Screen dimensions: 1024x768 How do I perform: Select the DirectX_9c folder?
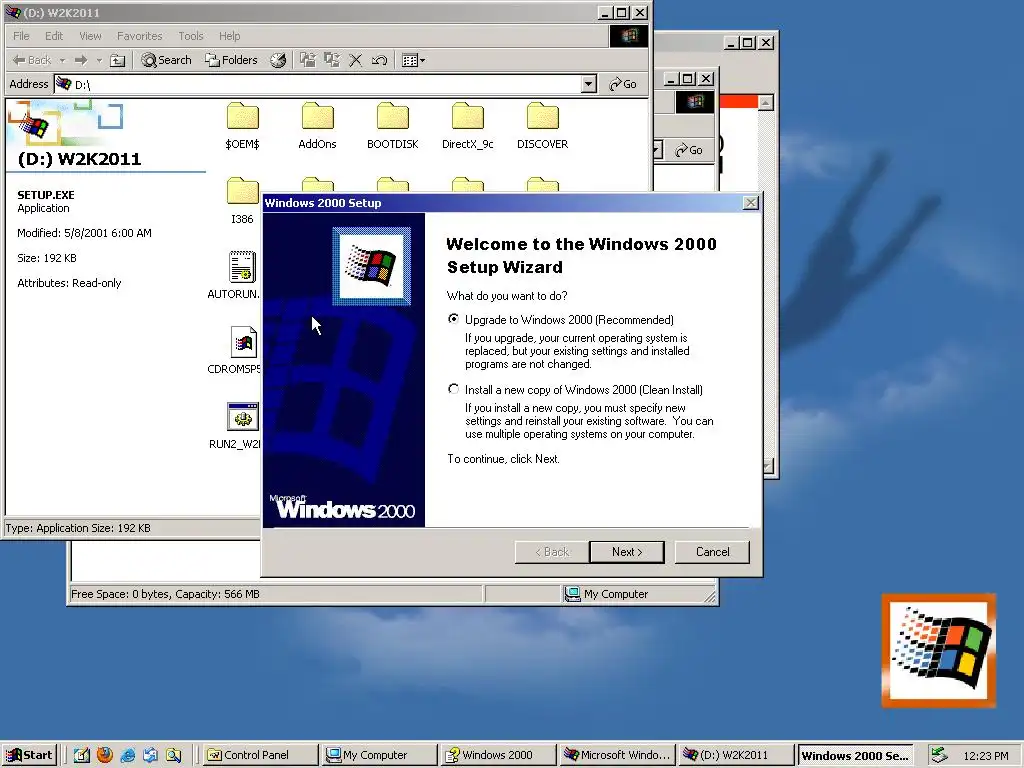(468, 126)
